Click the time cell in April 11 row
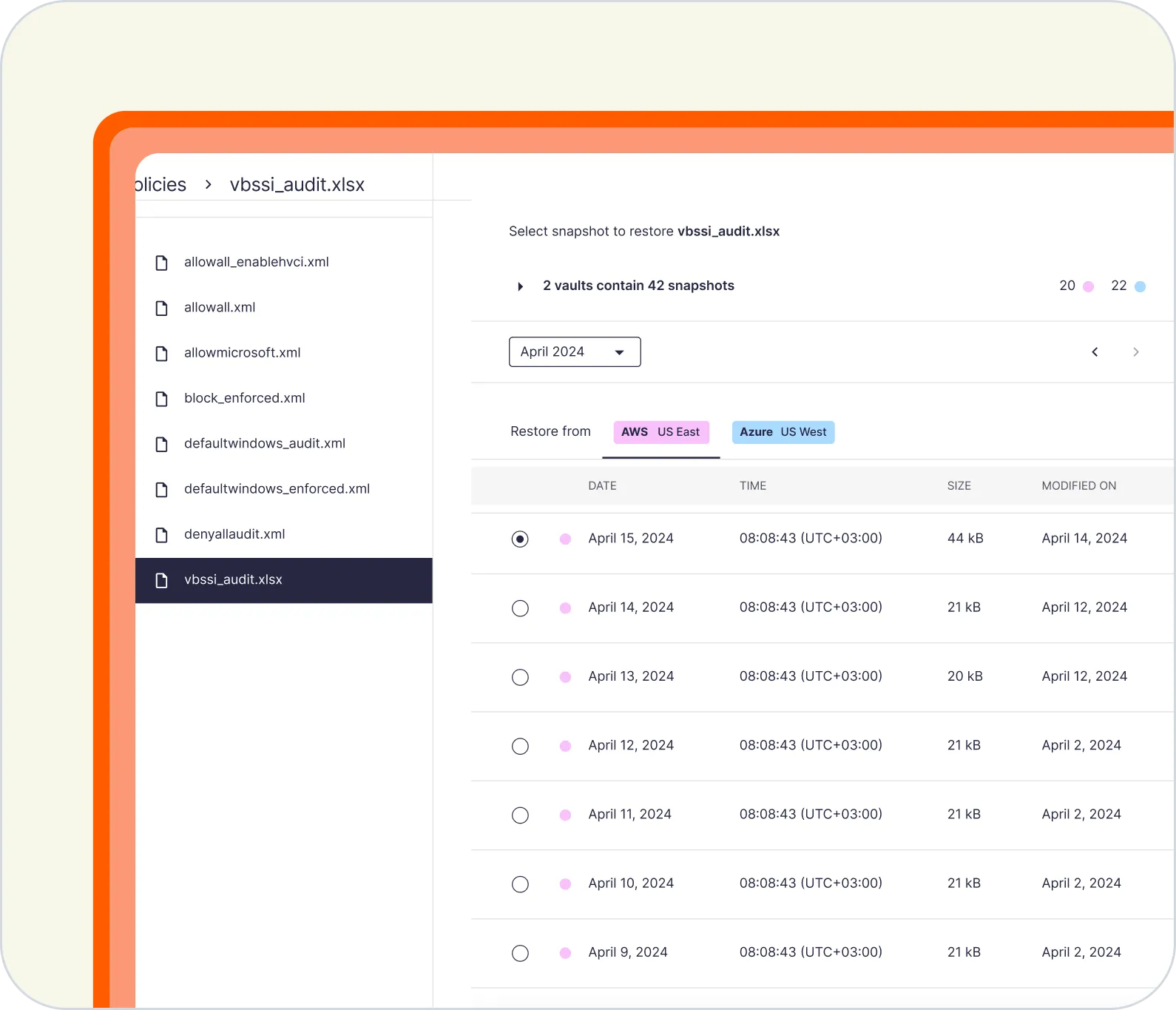 811,815
